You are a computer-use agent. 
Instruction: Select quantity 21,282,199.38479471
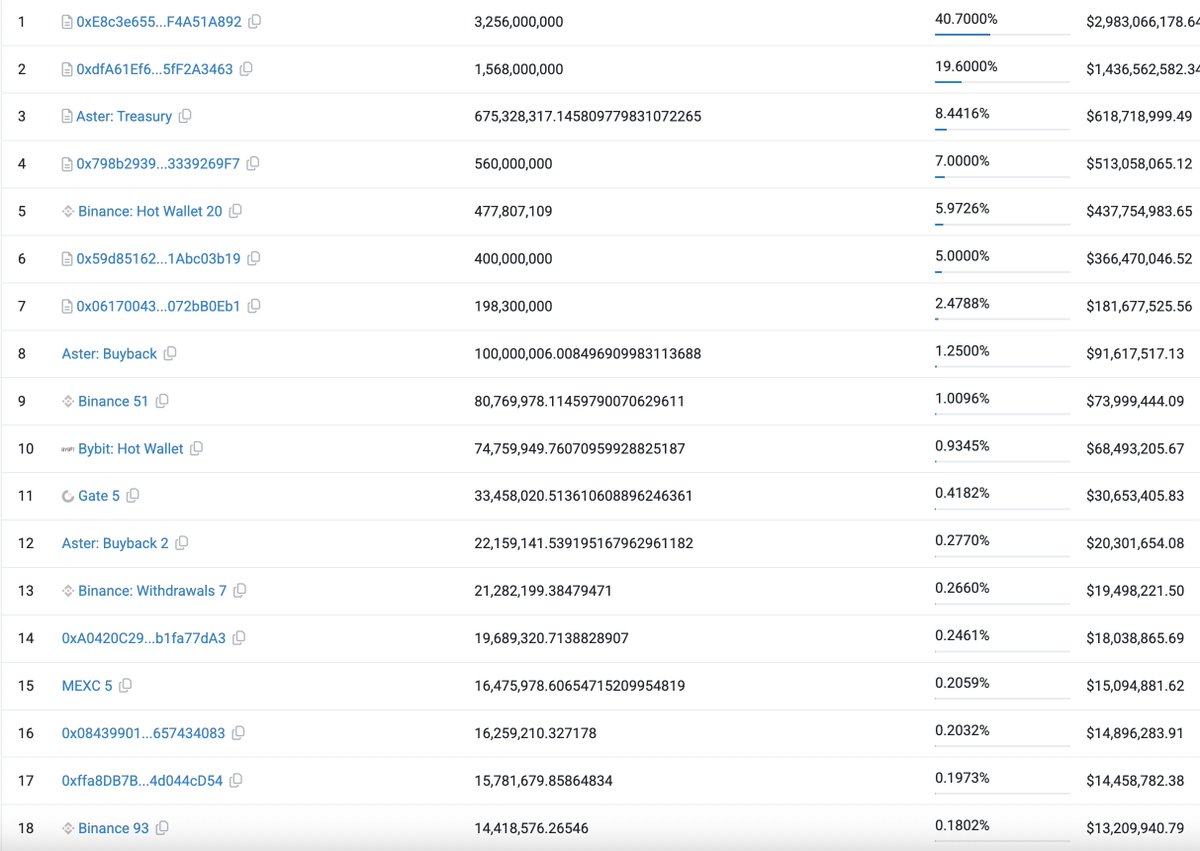pos(543,591)
